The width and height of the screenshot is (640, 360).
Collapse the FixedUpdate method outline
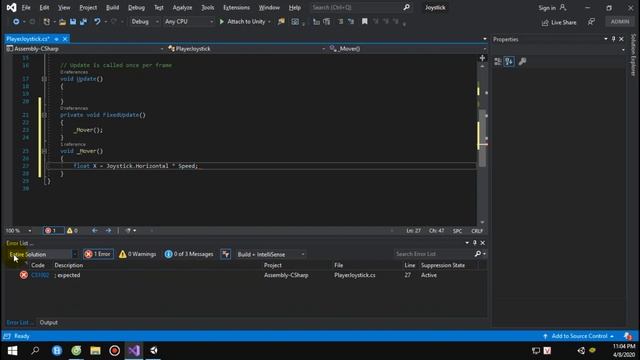tap(44, 115)
